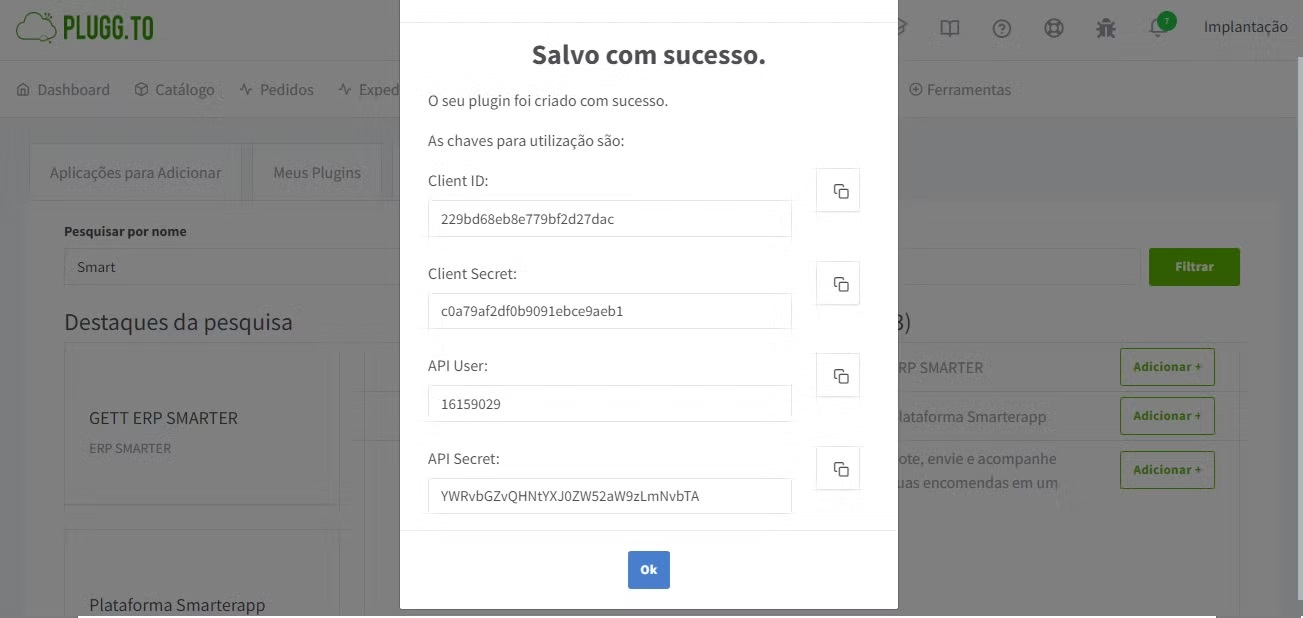Image resolution: width=1303 pixels, height=618 pixels.
Task: Copy the API User value
Action: click(x=838, y=375)
